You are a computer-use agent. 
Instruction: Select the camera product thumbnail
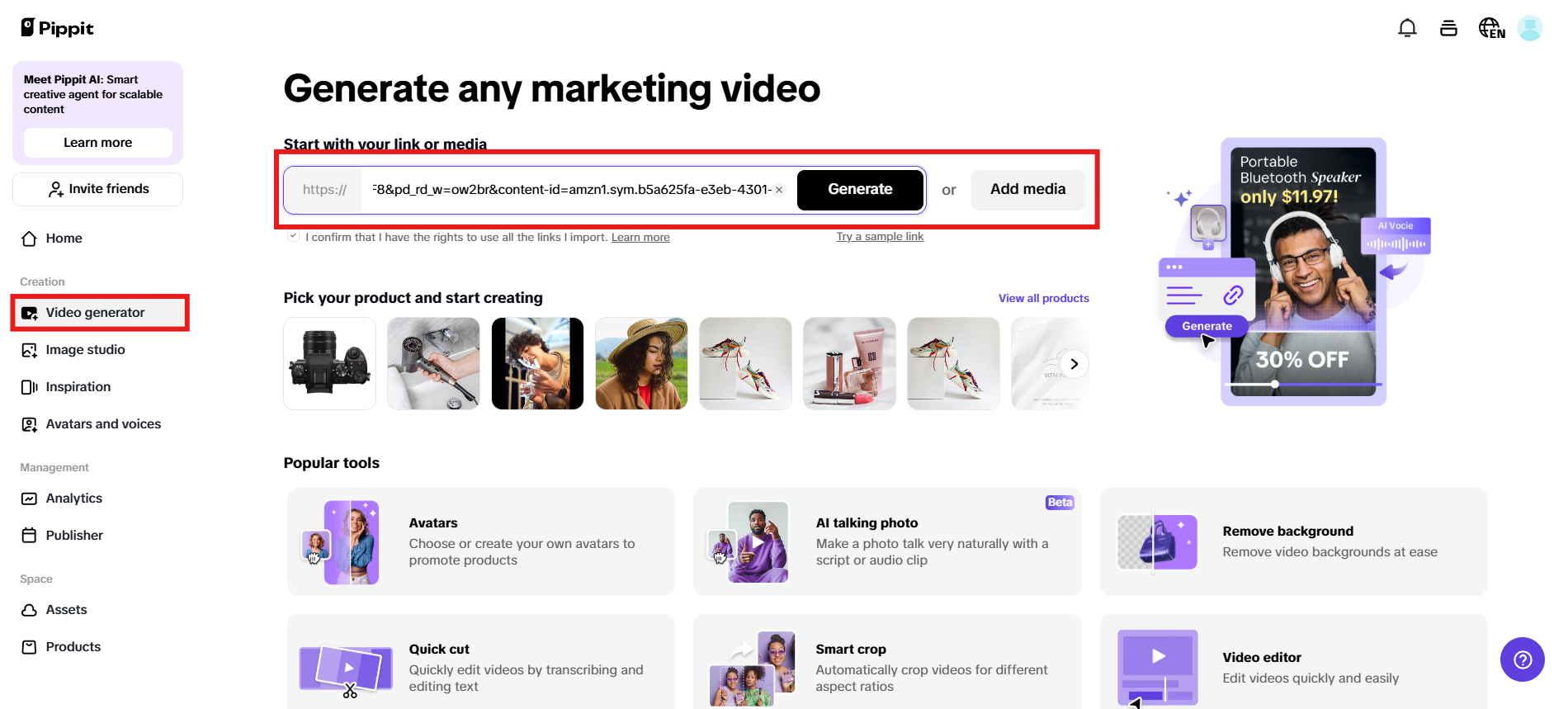coord(329,364)
